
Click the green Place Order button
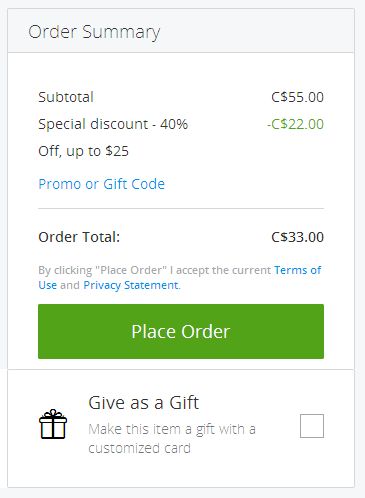[181, 331]
